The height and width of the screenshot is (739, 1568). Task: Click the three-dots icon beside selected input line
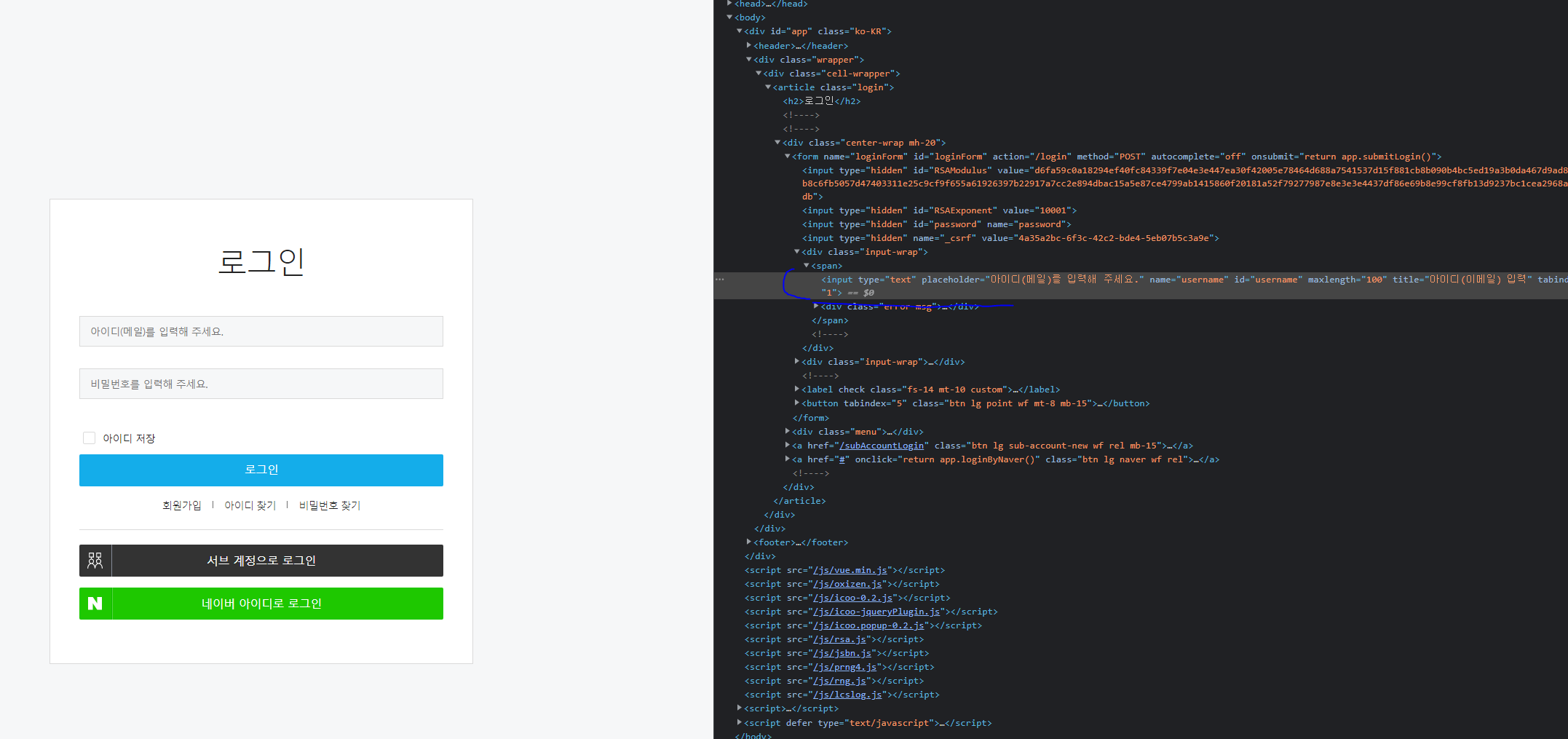coord(720,279)
